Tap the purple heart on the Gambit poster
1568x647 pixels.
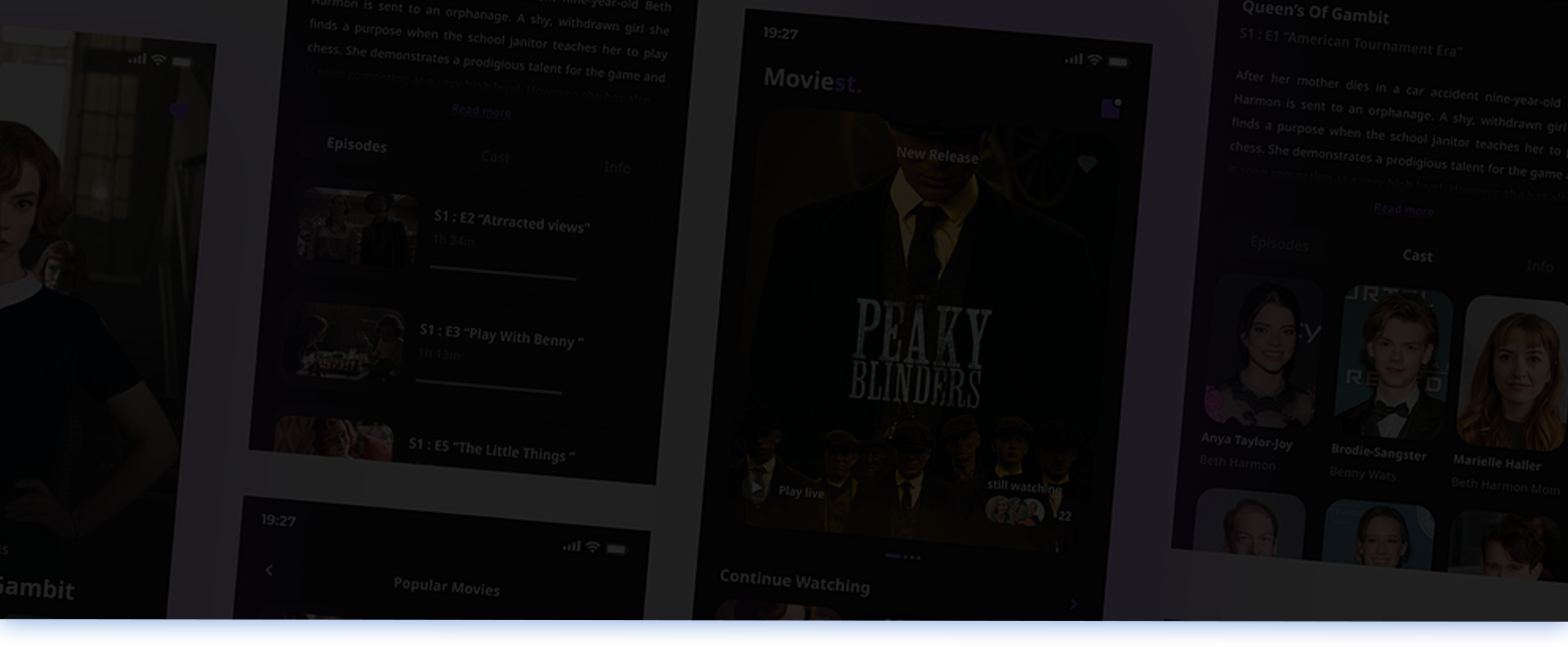179,112
